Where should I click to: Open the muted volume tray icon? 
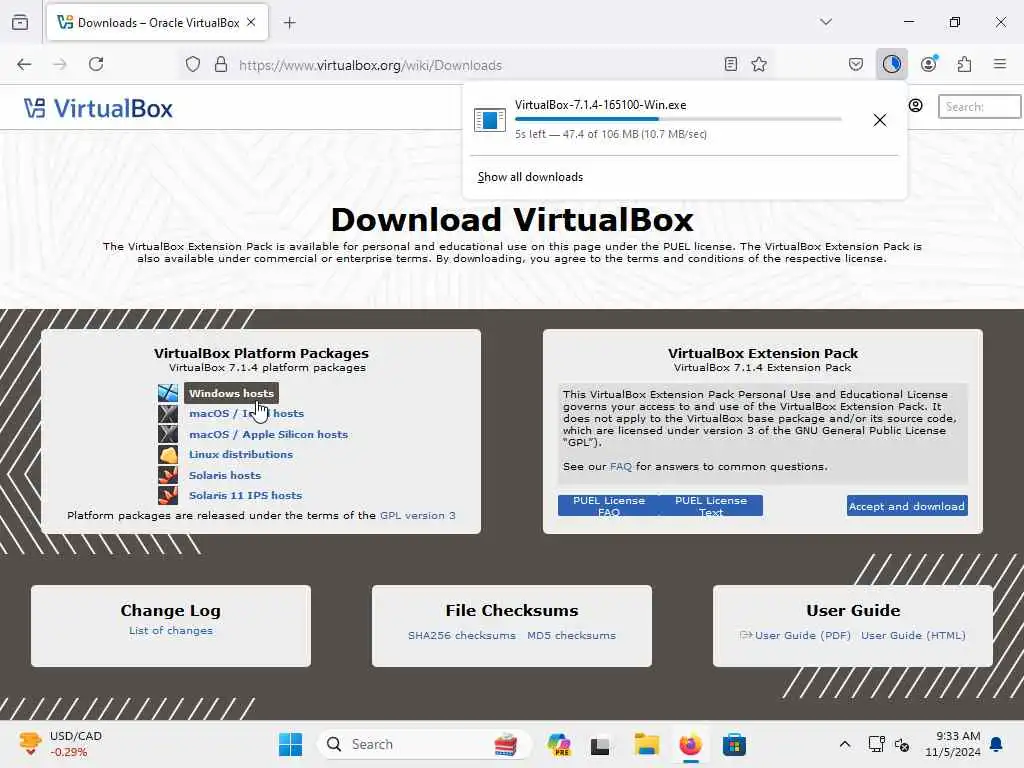902,744
